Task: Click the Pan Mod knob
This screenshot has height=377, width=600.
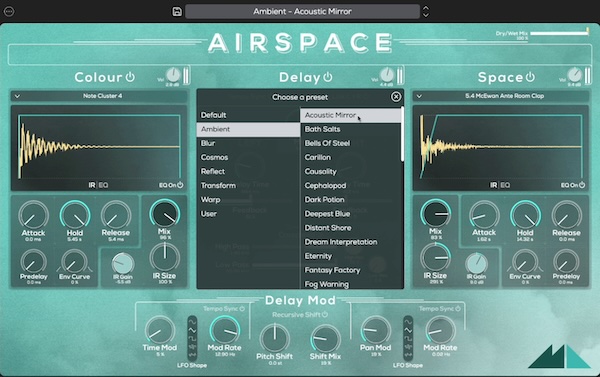Action: [x=375, y=331]
